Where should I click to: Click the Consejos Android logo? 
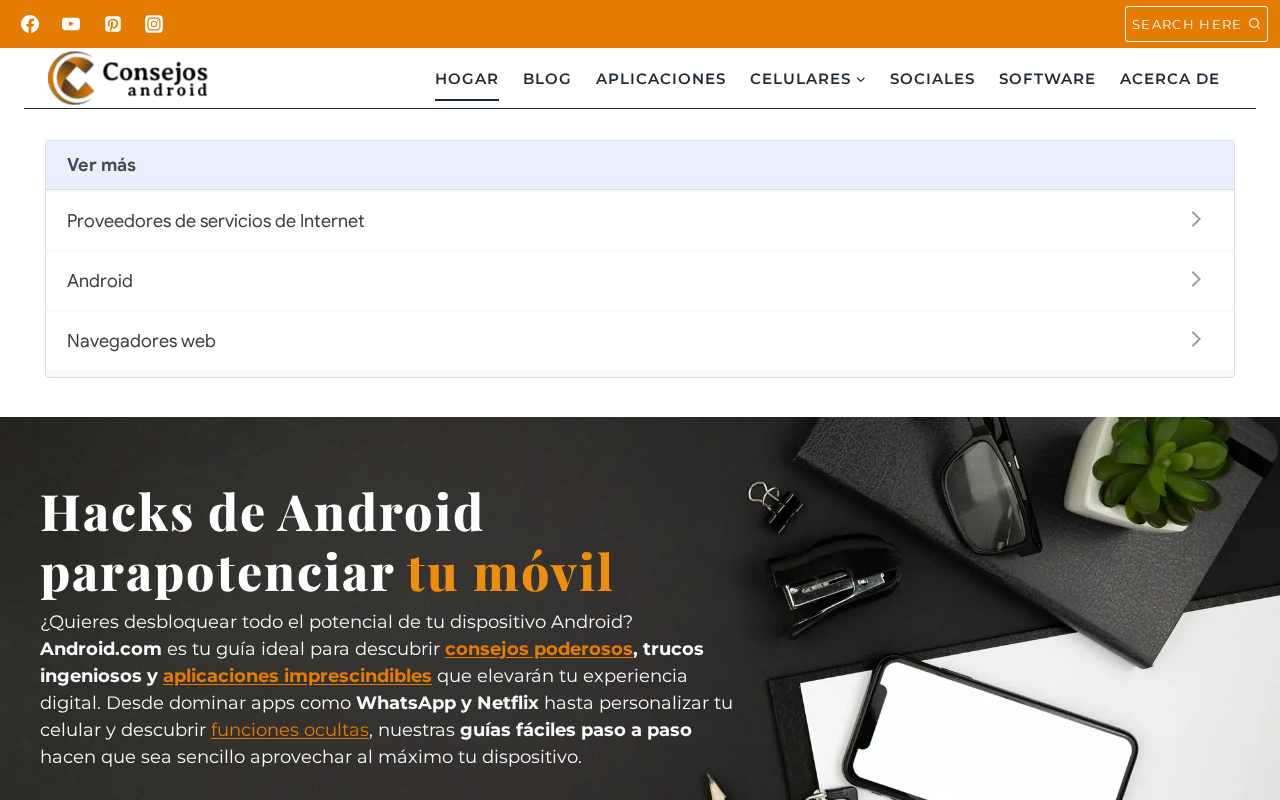coord(128,78)
